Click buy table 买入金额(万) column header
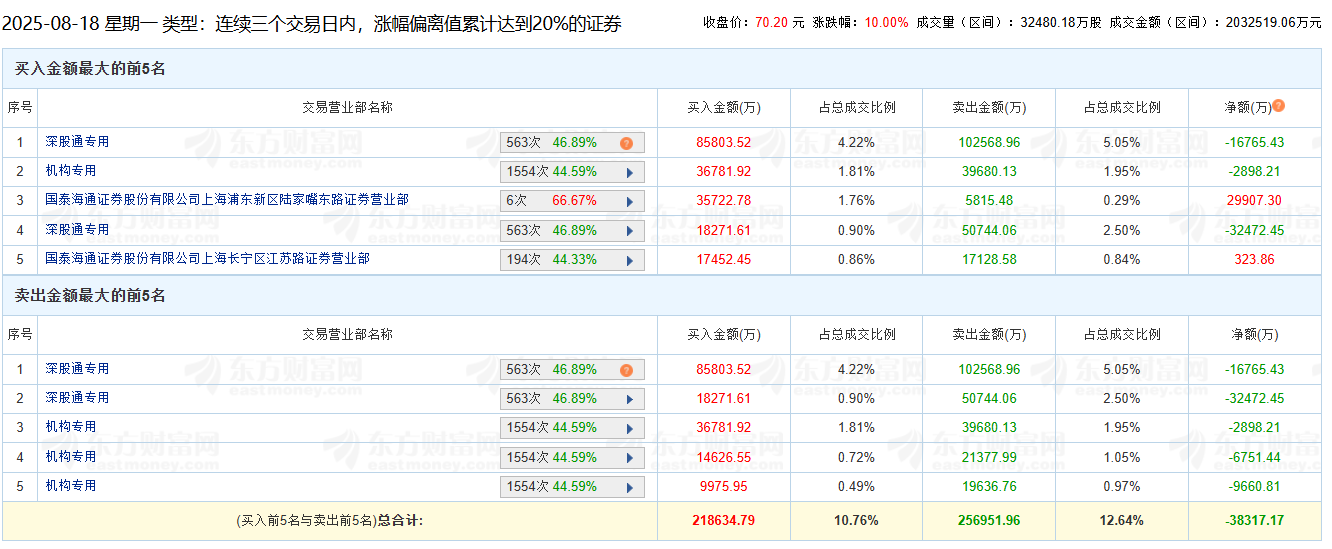 (x=723, y=108)
